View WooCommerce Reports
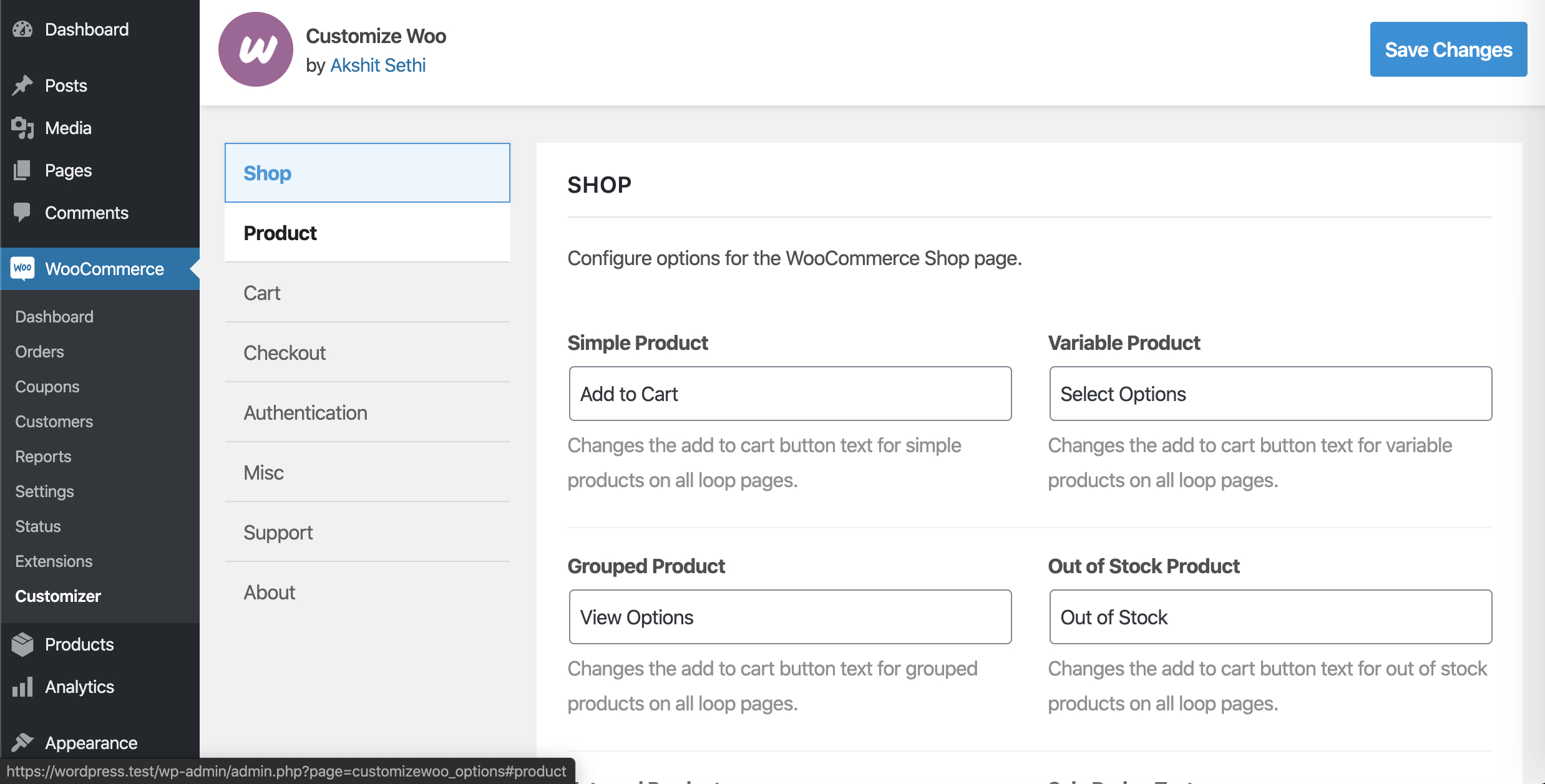 click(x=43, y=457)
